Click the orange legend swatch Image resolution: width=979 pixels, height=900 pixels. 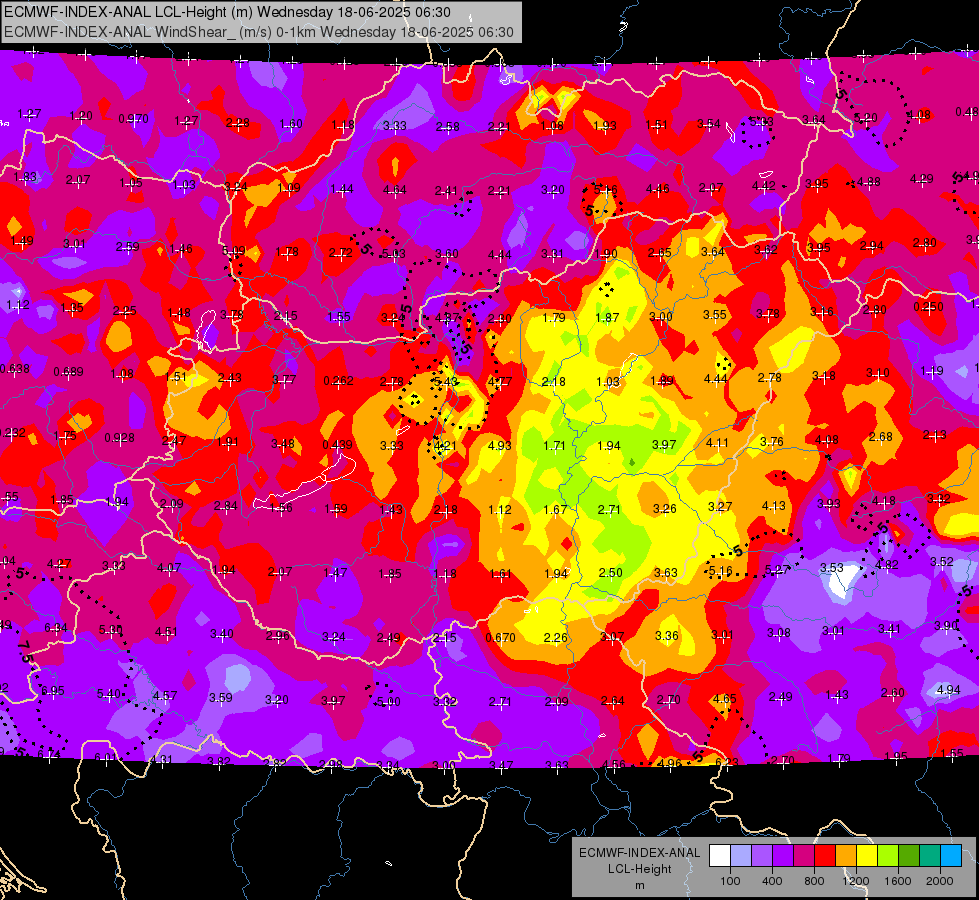pos(846,856)
